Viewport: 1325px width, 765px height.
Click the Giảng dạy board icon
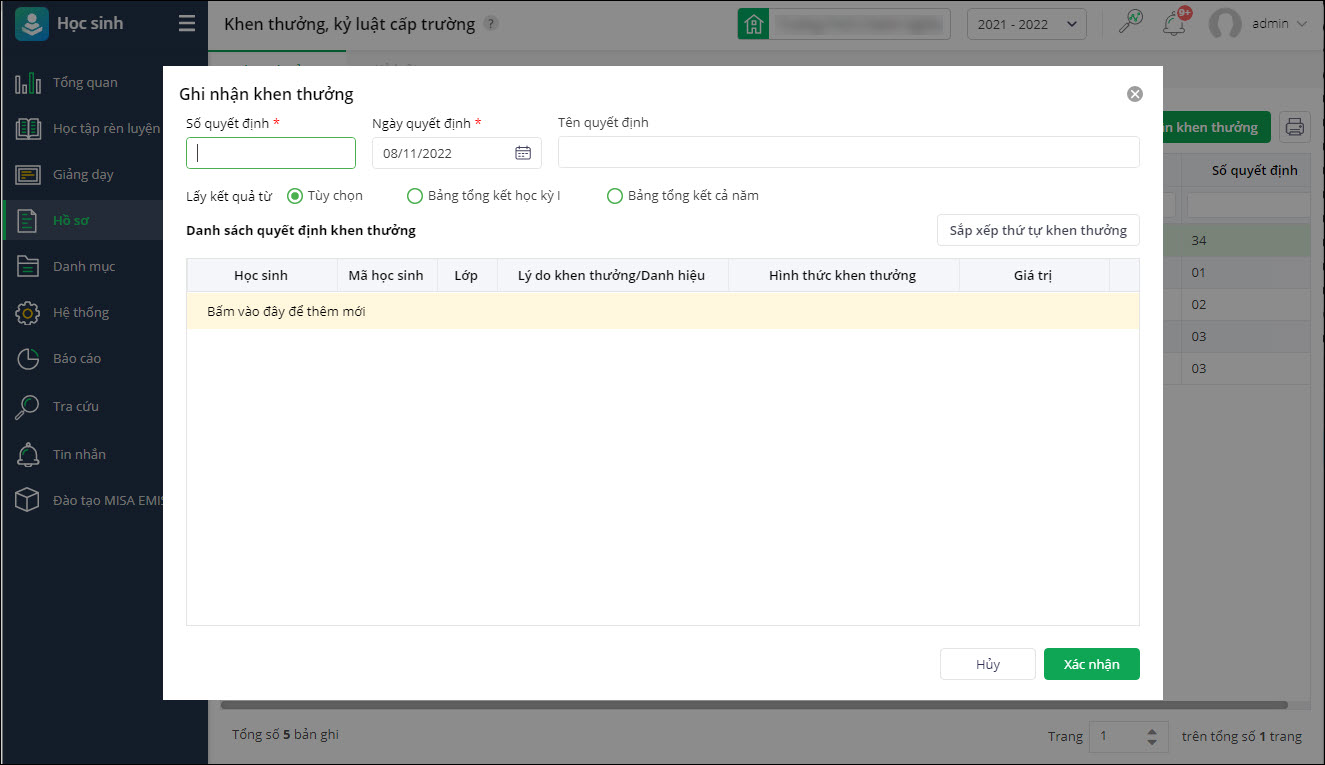[x=28, y=174]
